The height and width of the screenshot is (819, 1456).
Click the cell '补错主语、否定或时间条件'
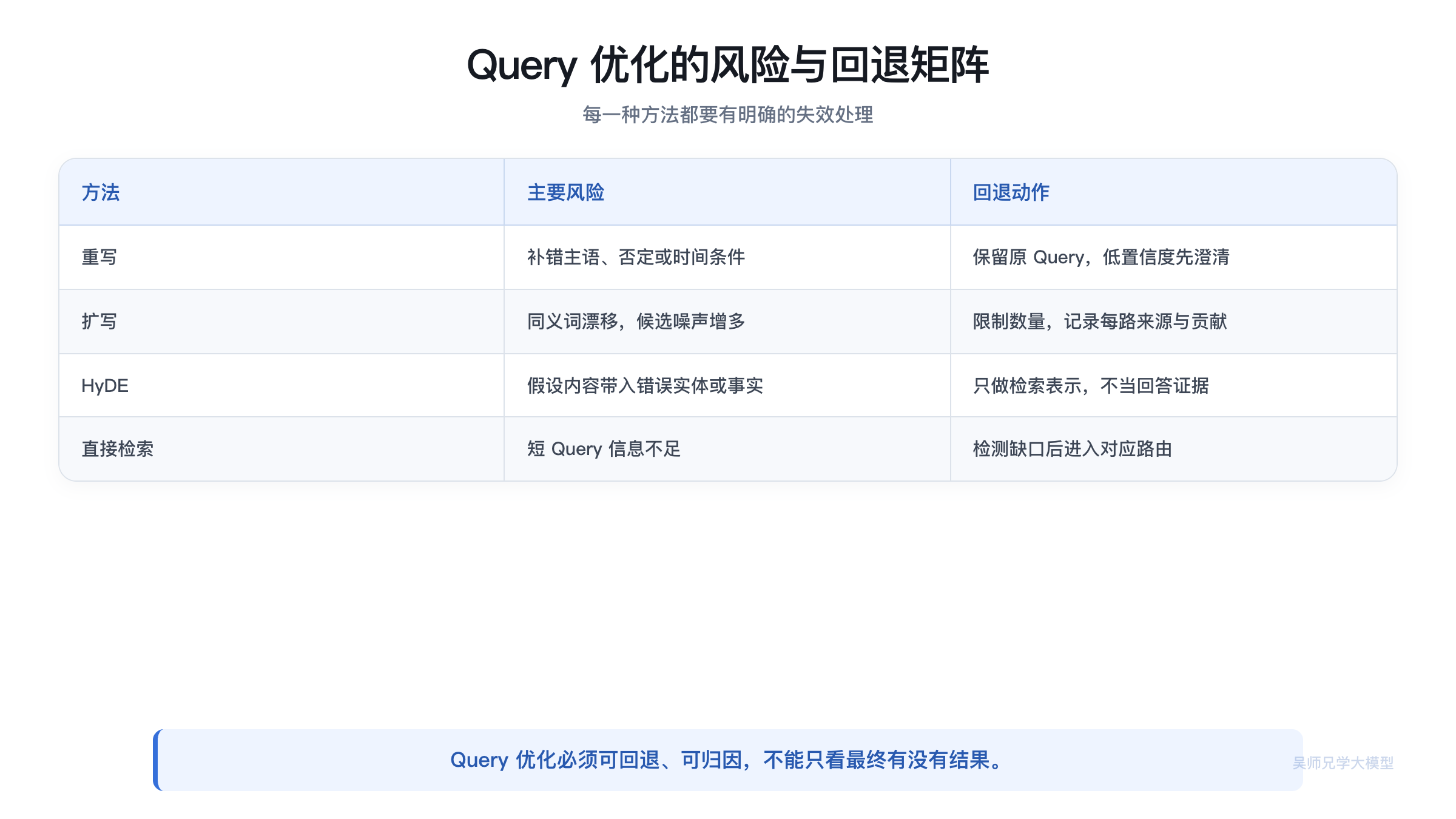727,257
